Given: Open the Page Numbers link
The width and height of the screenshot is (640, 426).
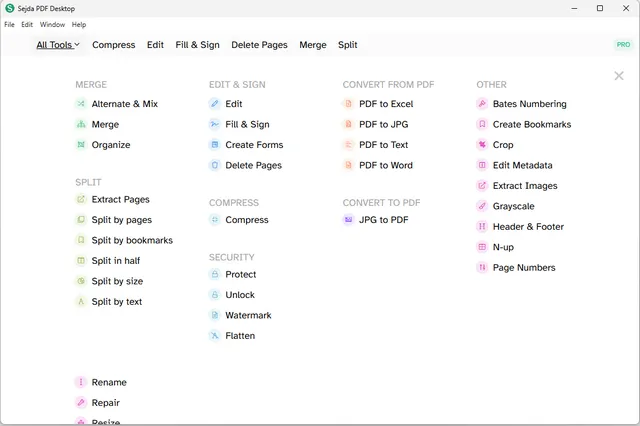Looking at the screenshot, I should click(524, 268).
